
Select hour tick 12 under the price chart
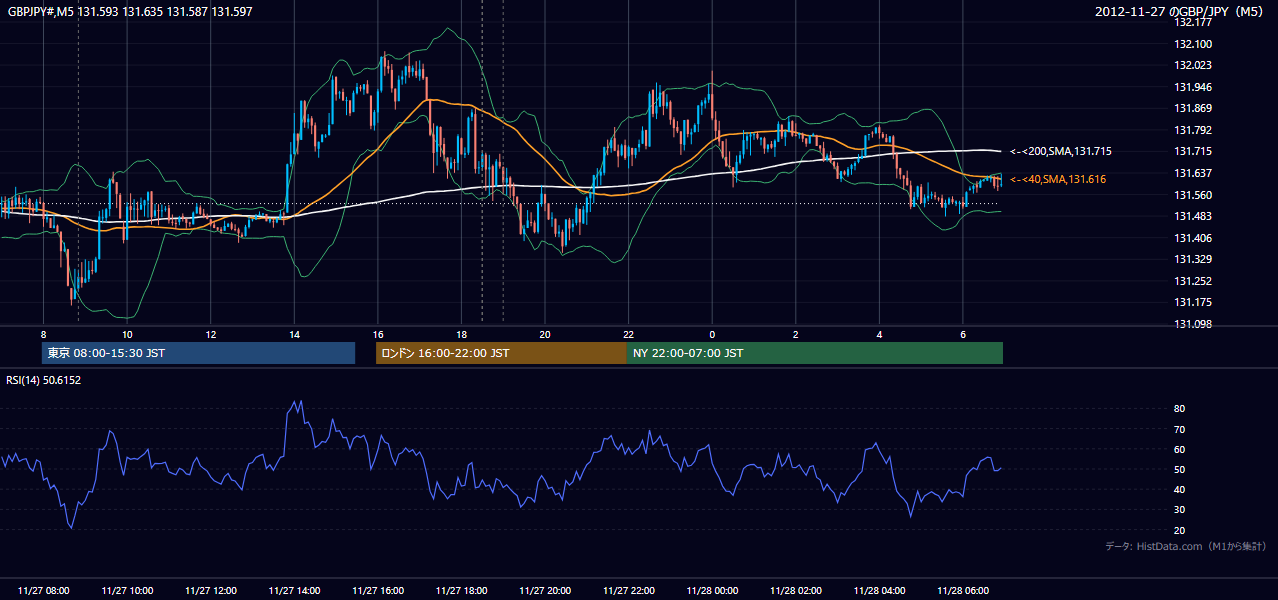pos(211,334)
